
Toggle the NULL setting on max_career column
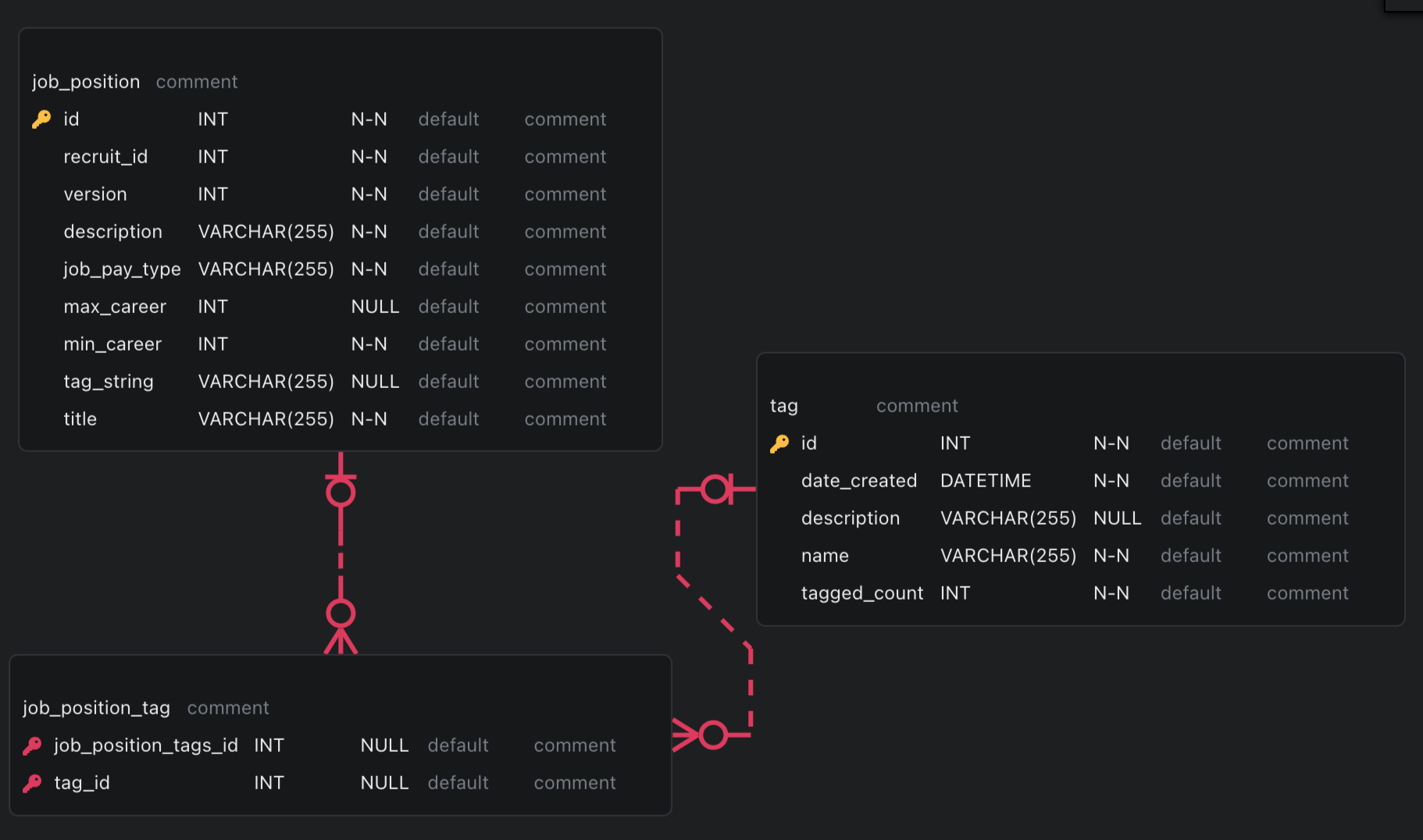tap(375, 307)
